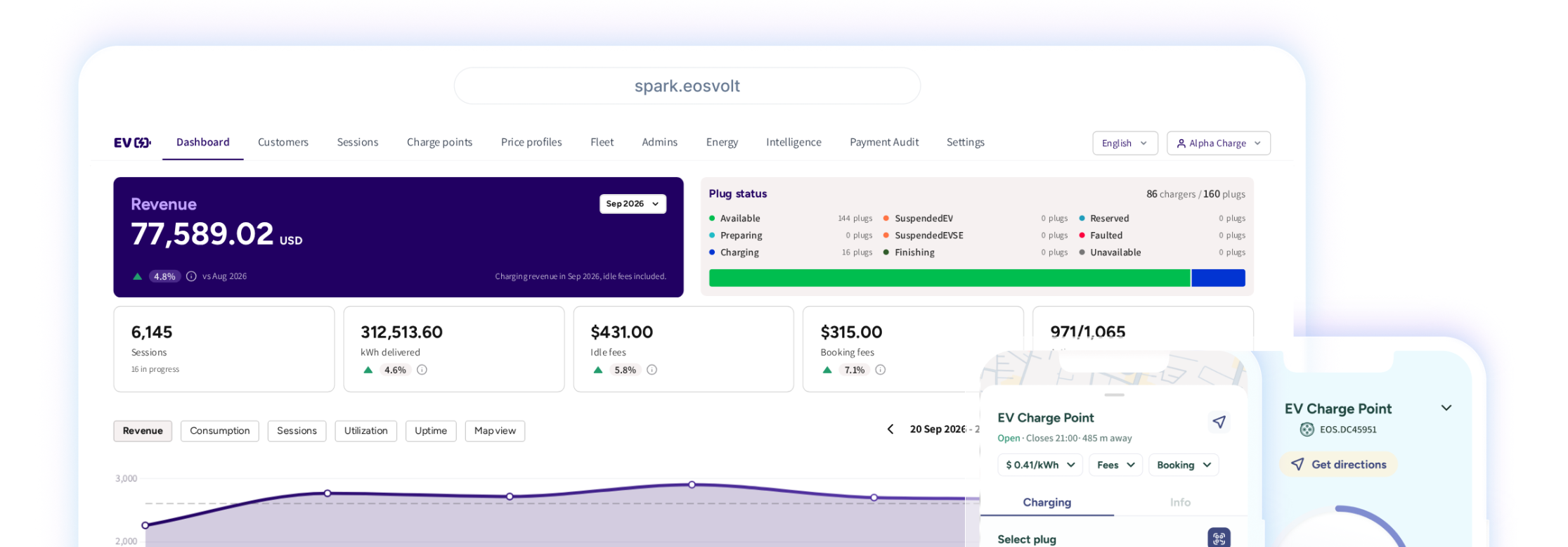Open the Intelligence tab
Viewport: 1568px width, 547px height.
tap(793, 142)
